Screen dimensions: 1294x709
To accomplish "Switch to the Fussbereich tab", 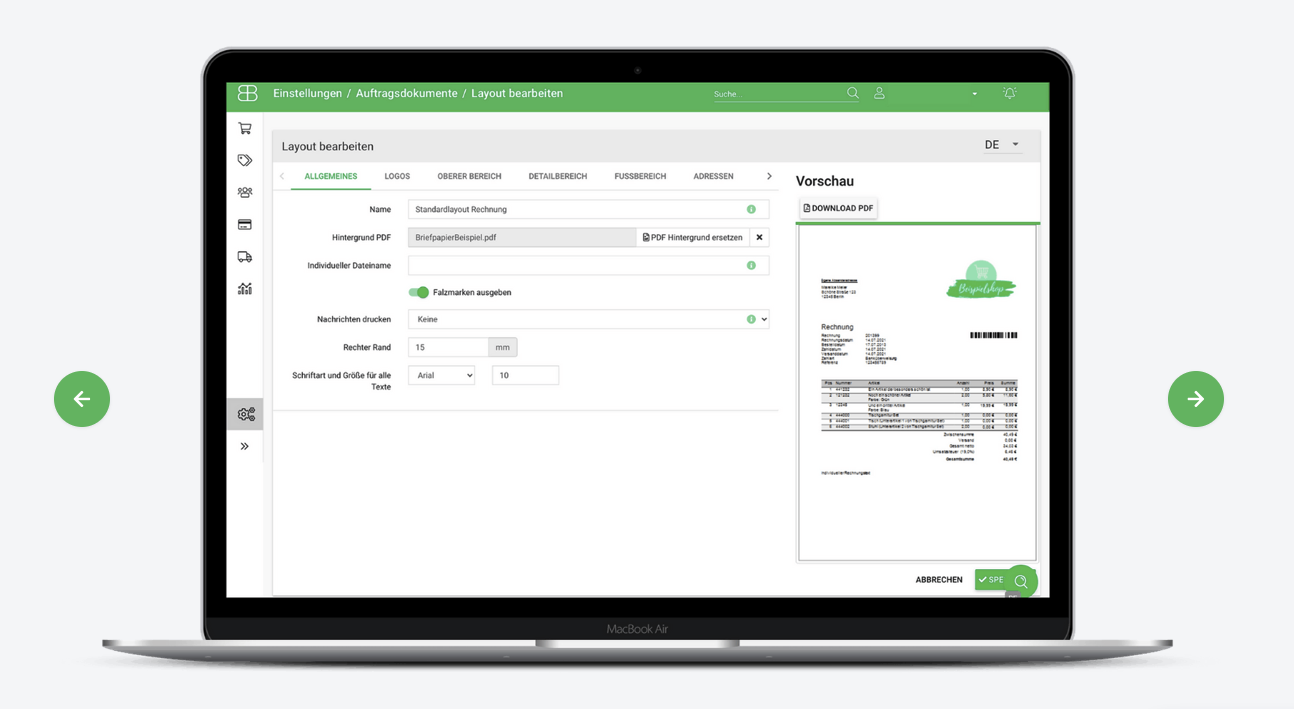I will 640,176.
